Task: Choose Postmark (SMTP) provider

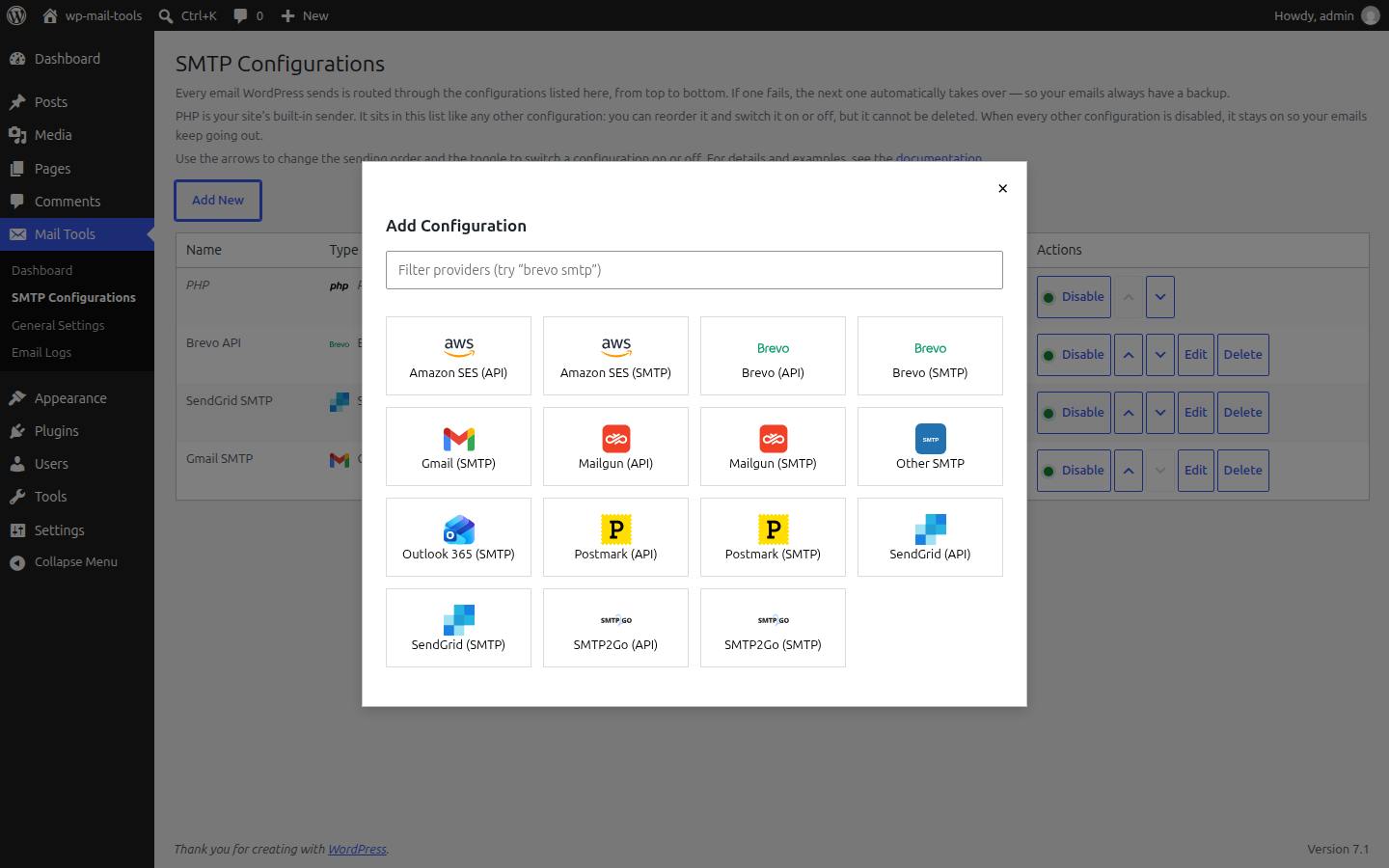Action: tap(773, 537)
